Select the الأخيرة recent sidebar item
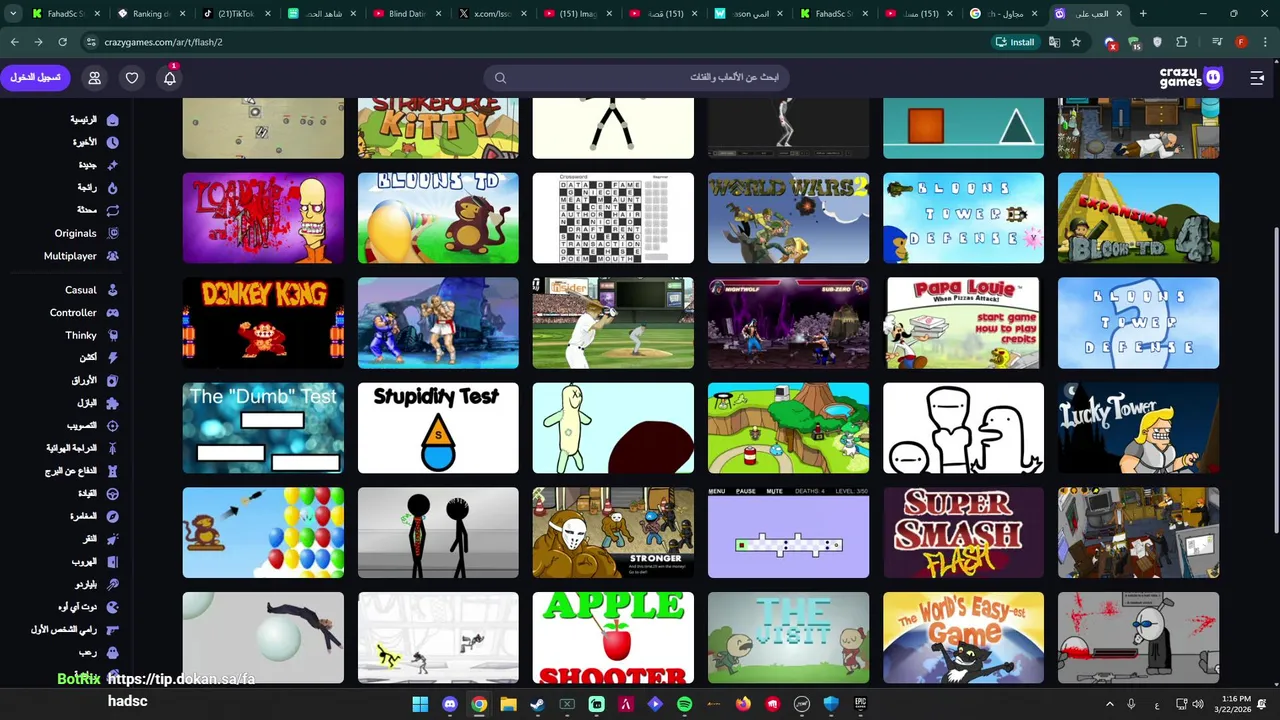Viewport: 1280px width, 720px height. click(94, 142)
